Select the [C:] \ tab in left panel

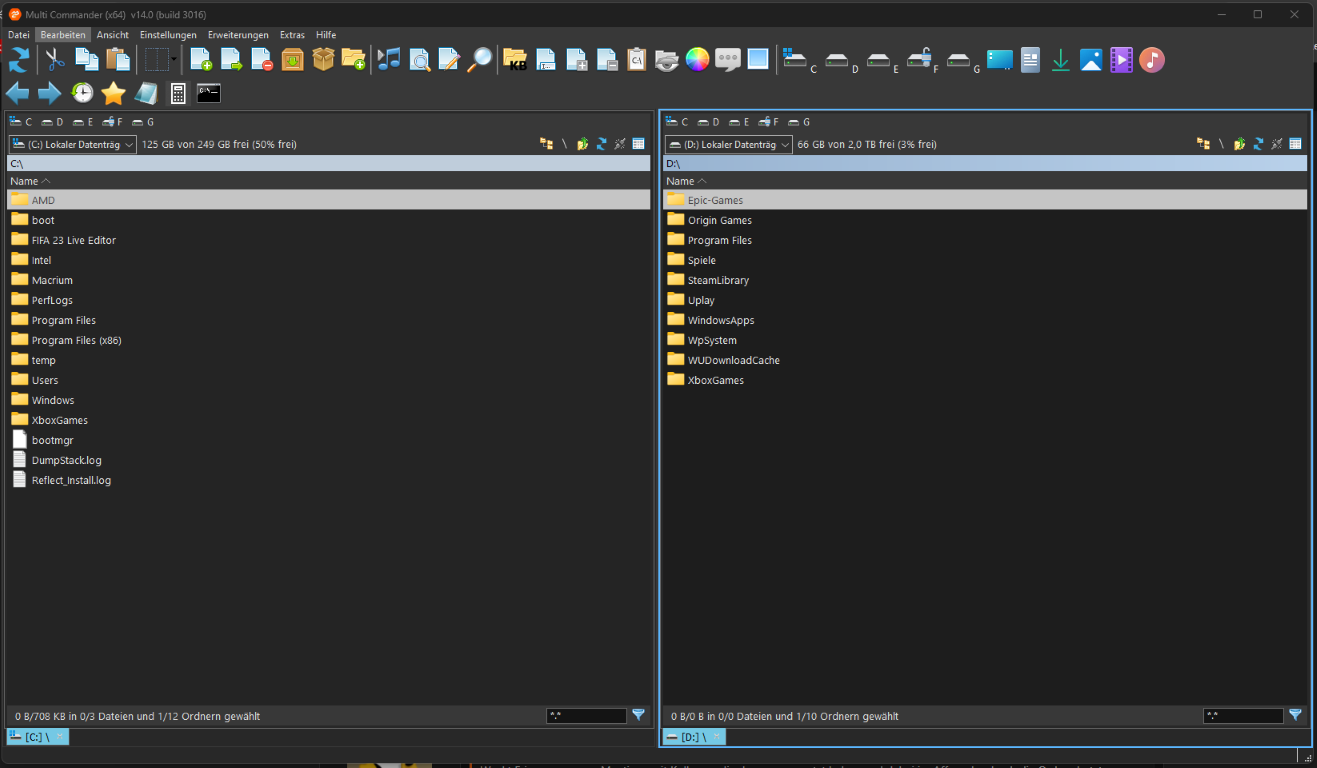[38, 737]
